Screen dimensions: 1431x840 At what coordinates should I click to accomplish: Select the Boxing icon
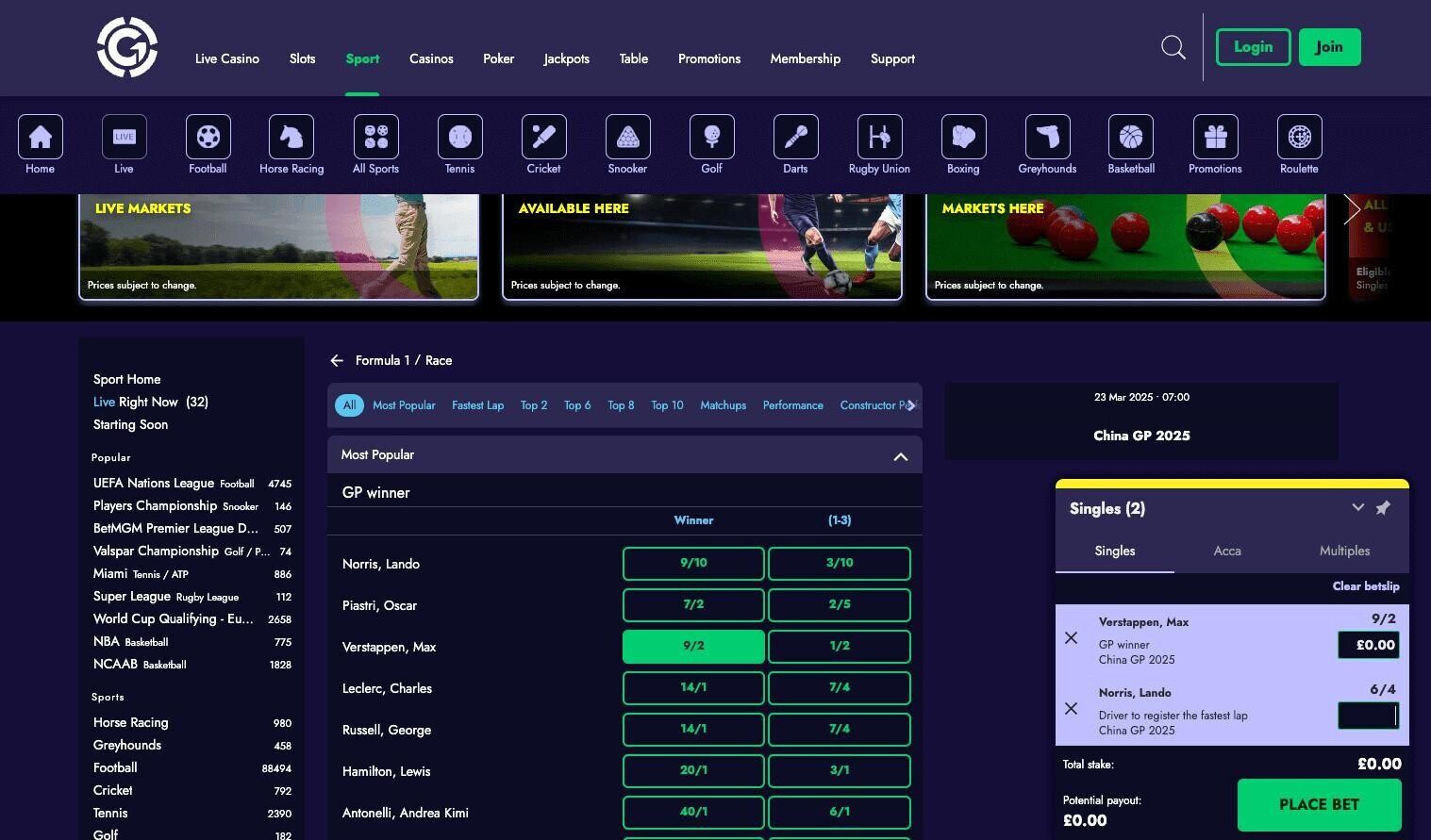[x=964, y=138]
